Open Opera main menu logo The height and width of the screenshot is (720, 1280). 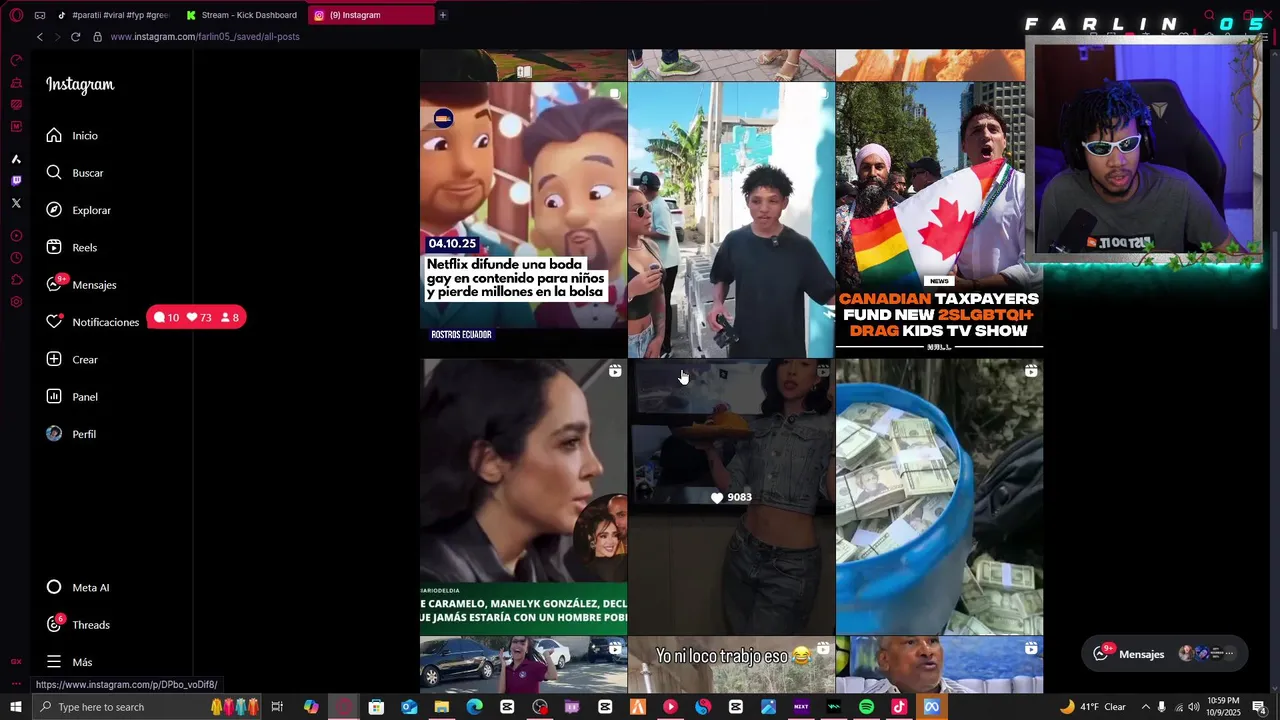point(16,15)
